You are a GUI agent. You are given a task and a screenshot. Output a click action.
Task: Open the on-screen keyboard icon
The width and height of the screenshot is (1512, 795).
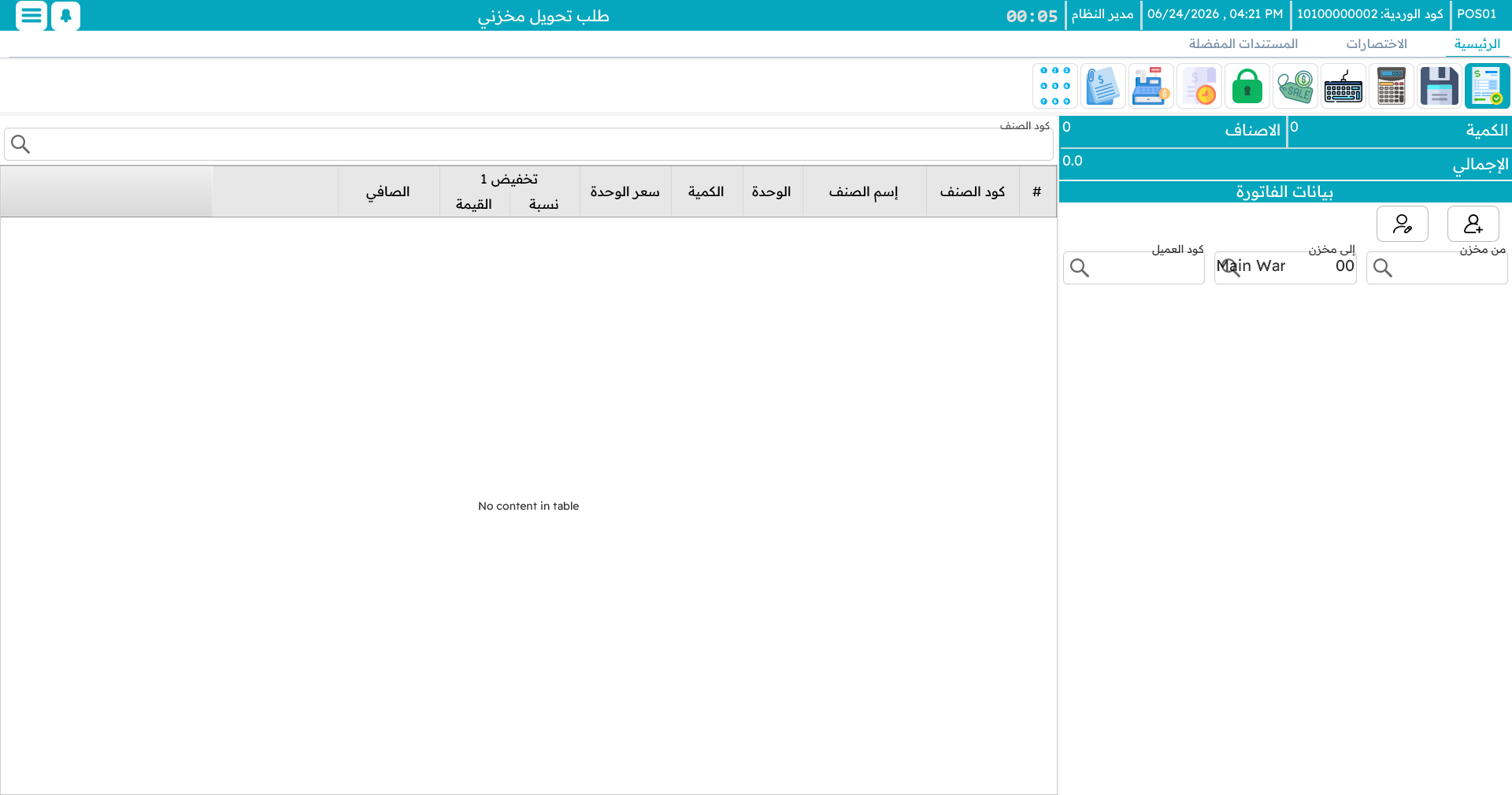1343,86
